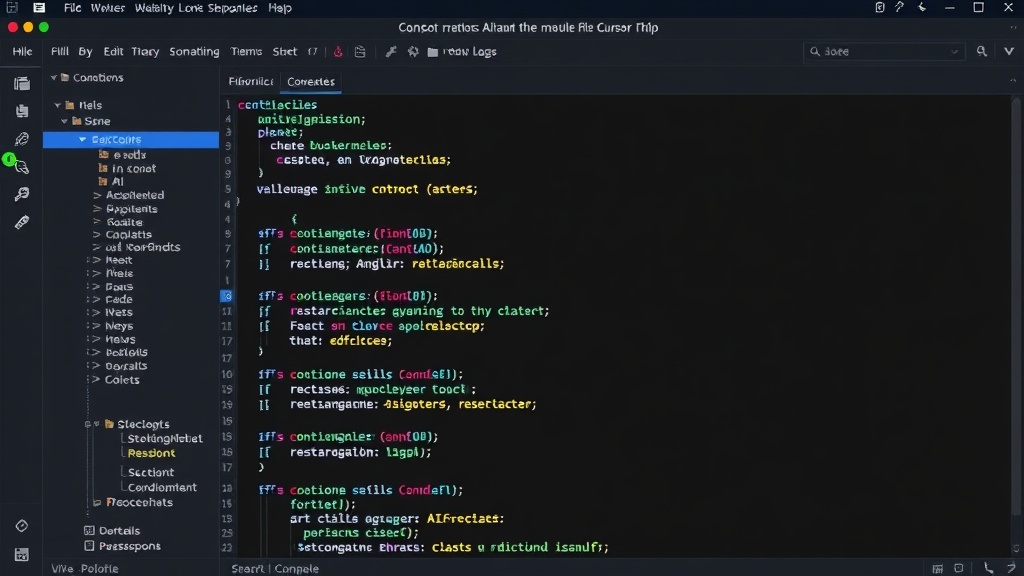Click the moon icon in title bar
Screen dimensions: 1024x576
tap(922, 7)
